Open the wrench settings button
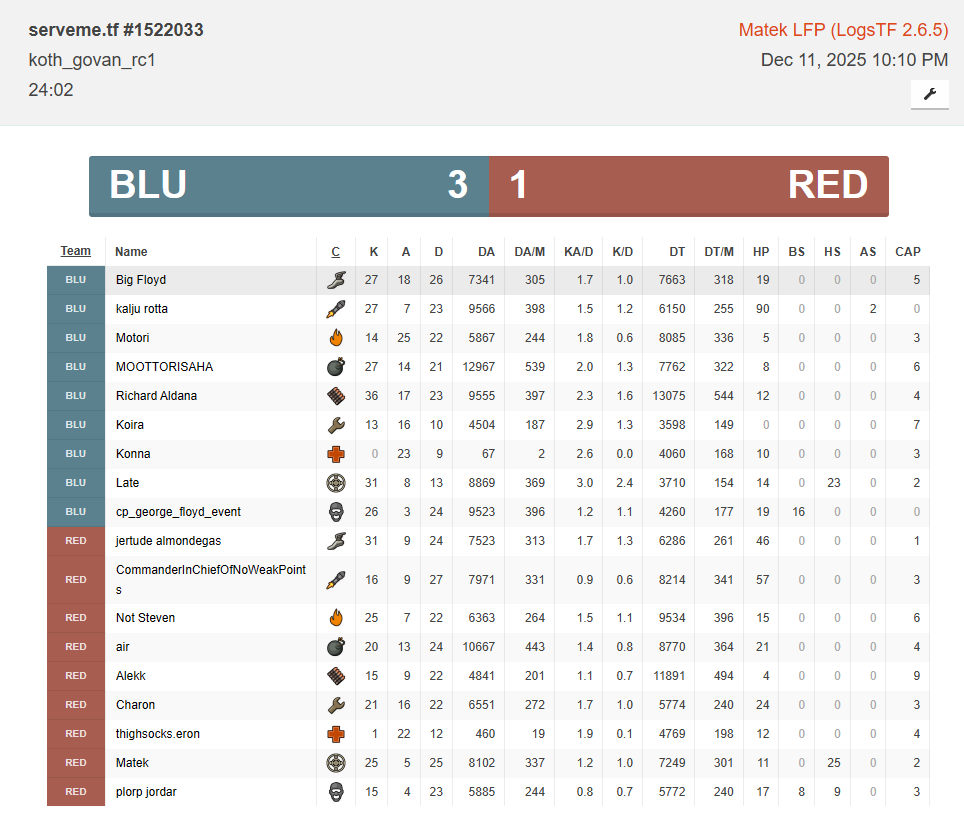This screenshot has width=964, height=827. (x=929, y=94)
